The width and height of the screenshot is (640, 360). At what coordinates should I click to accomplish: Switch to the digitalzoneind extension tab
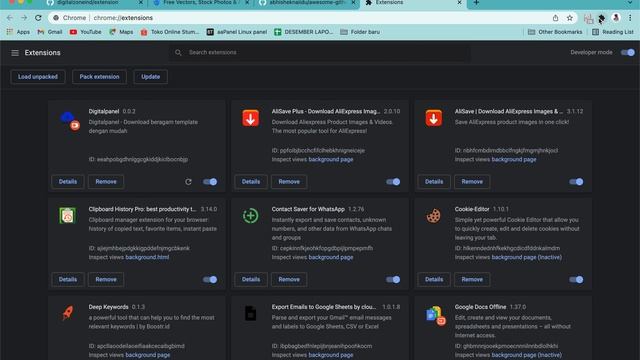click(94, 3)
